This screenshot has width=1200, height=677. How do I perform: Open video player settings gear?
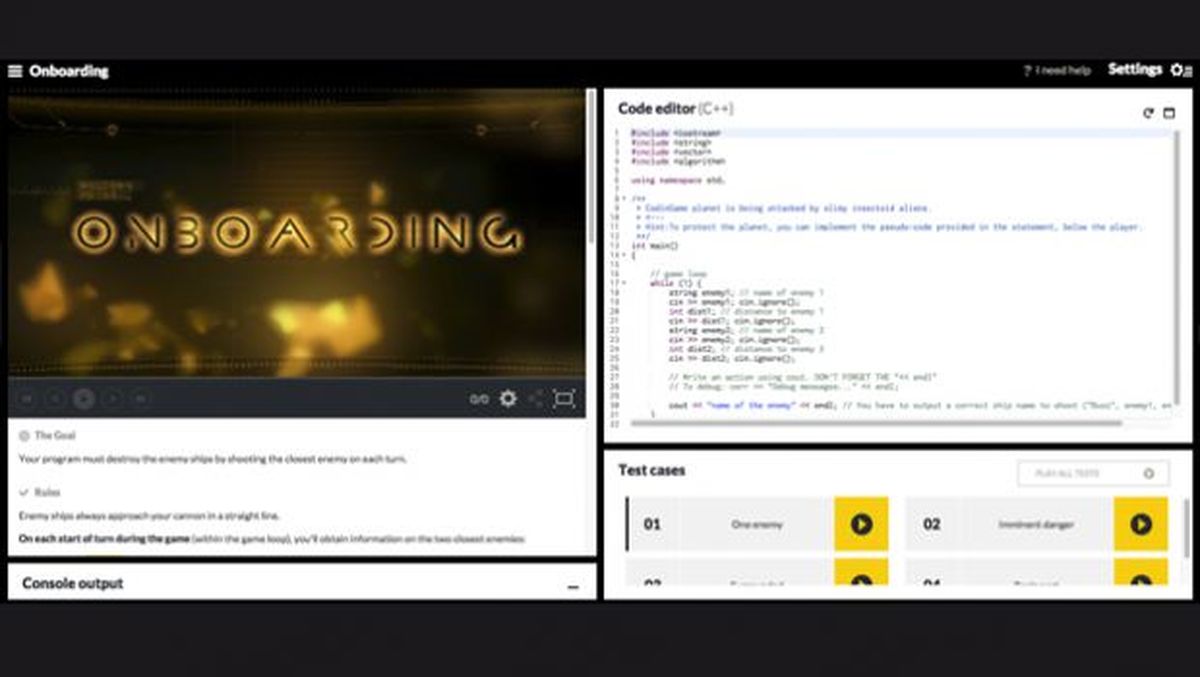(508, 399)
